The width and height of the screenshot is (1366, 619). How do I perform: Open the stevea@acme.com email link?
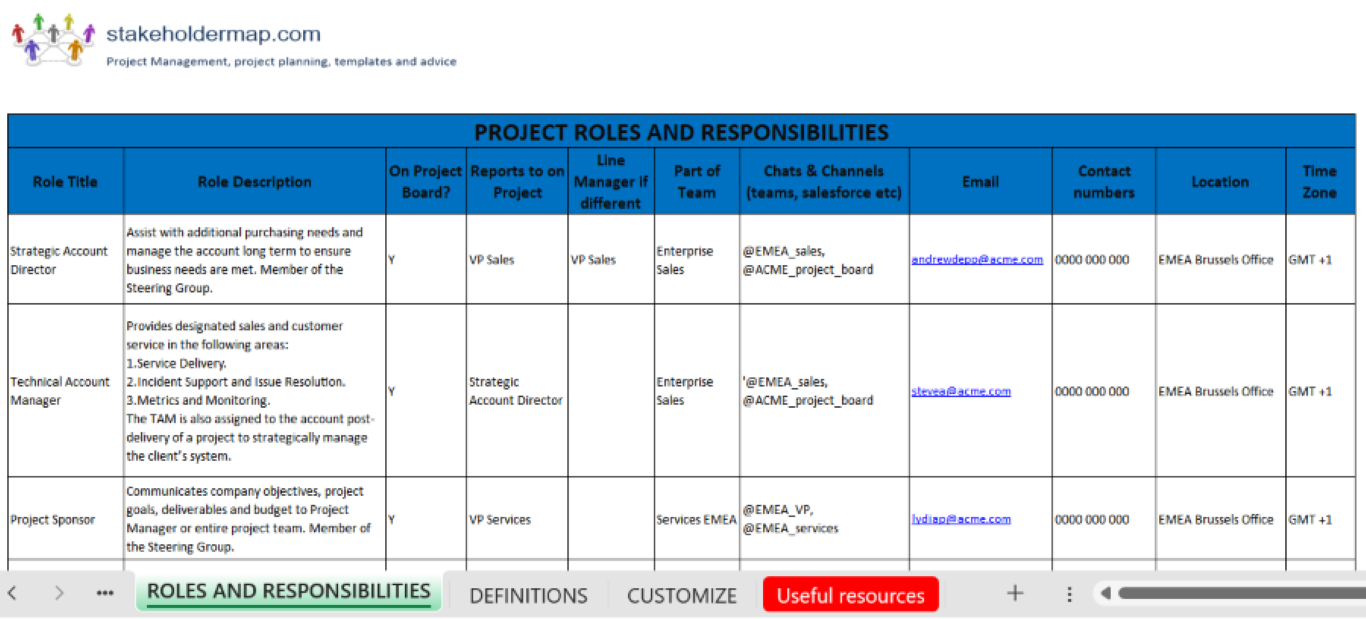pos(961,390)
